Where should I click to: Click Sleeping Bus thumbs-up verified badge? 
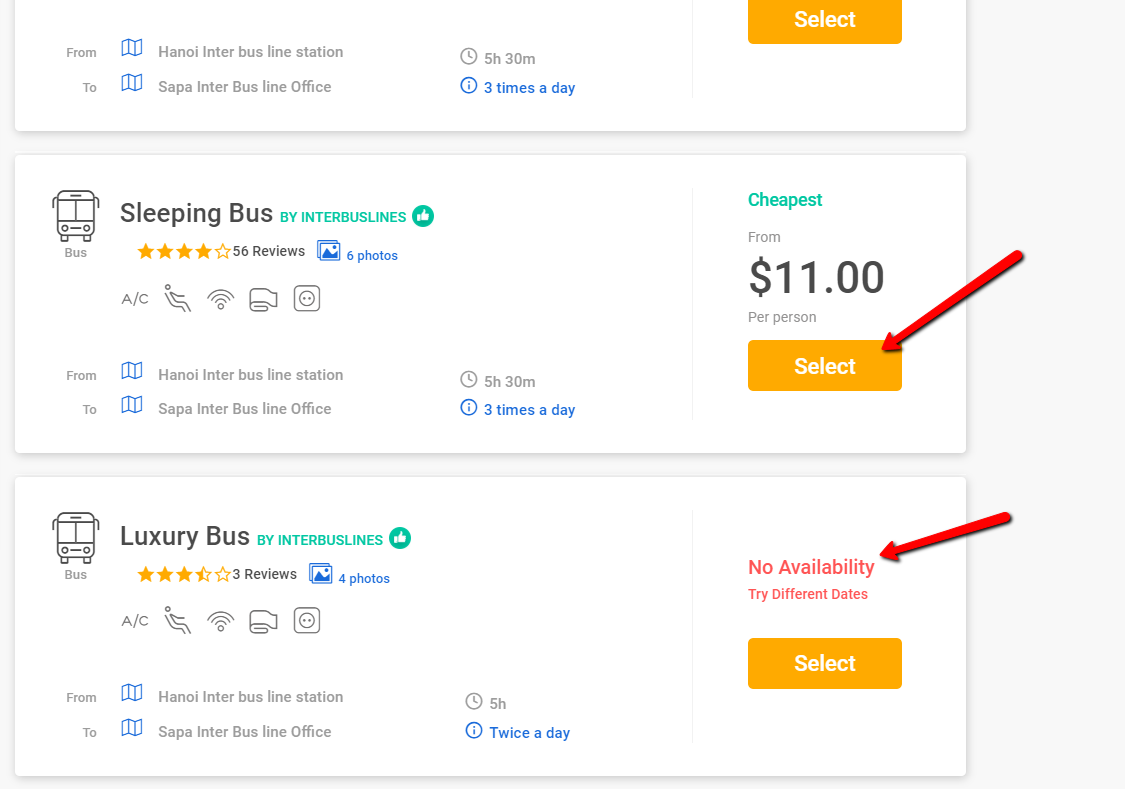coord(423,215)
